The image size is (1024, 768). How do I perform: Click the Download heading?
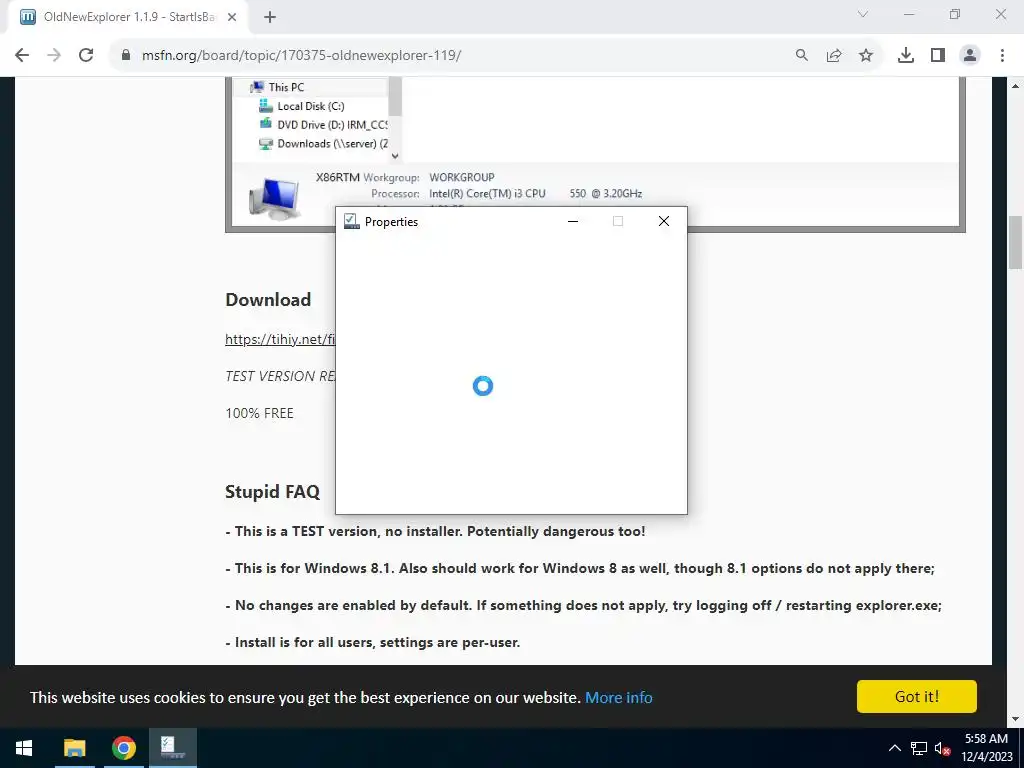click(x=268, y=300)
